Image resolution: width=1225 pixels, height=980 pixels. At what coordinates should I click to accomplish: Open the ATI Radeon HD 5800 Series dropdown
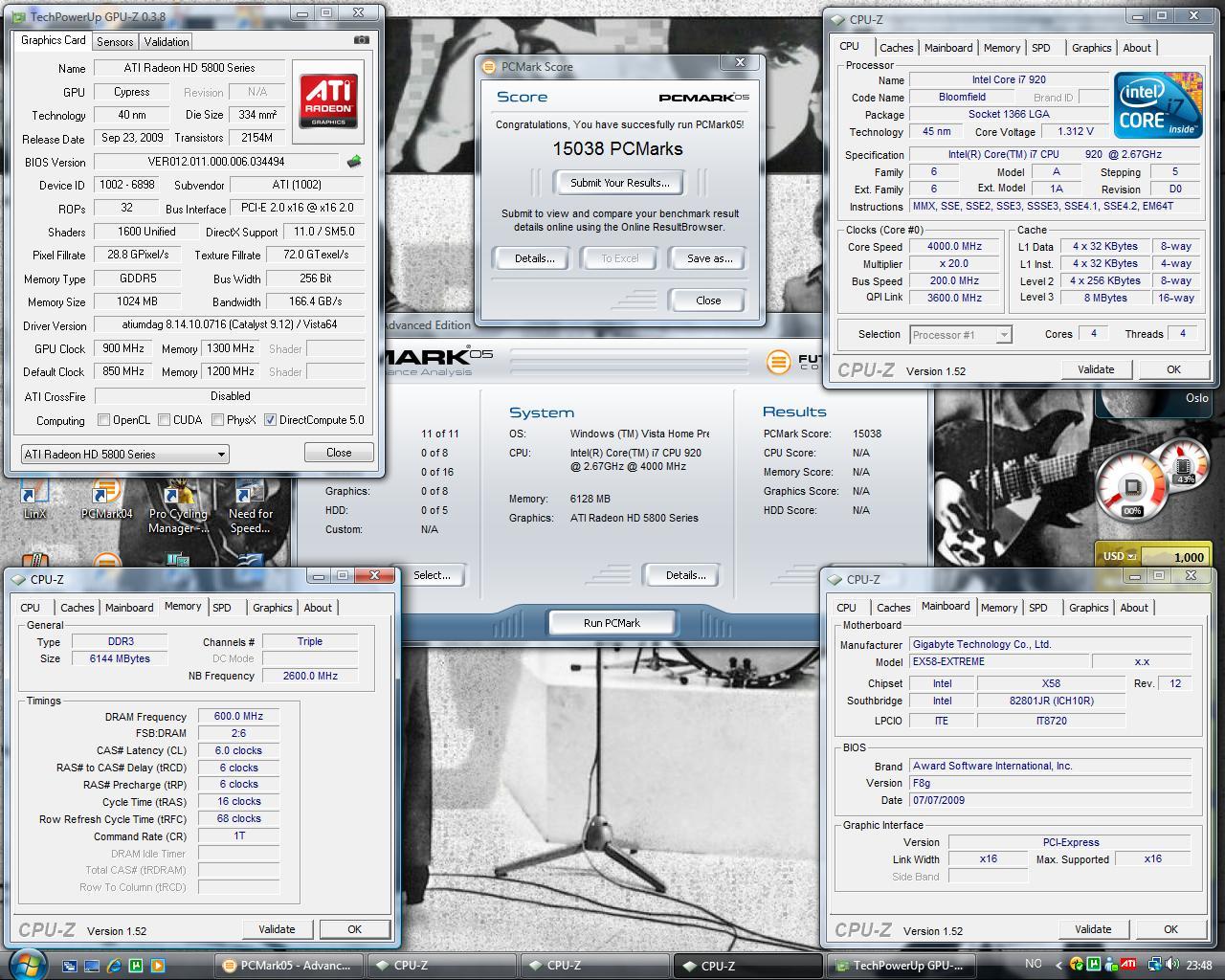click(124, 454)
